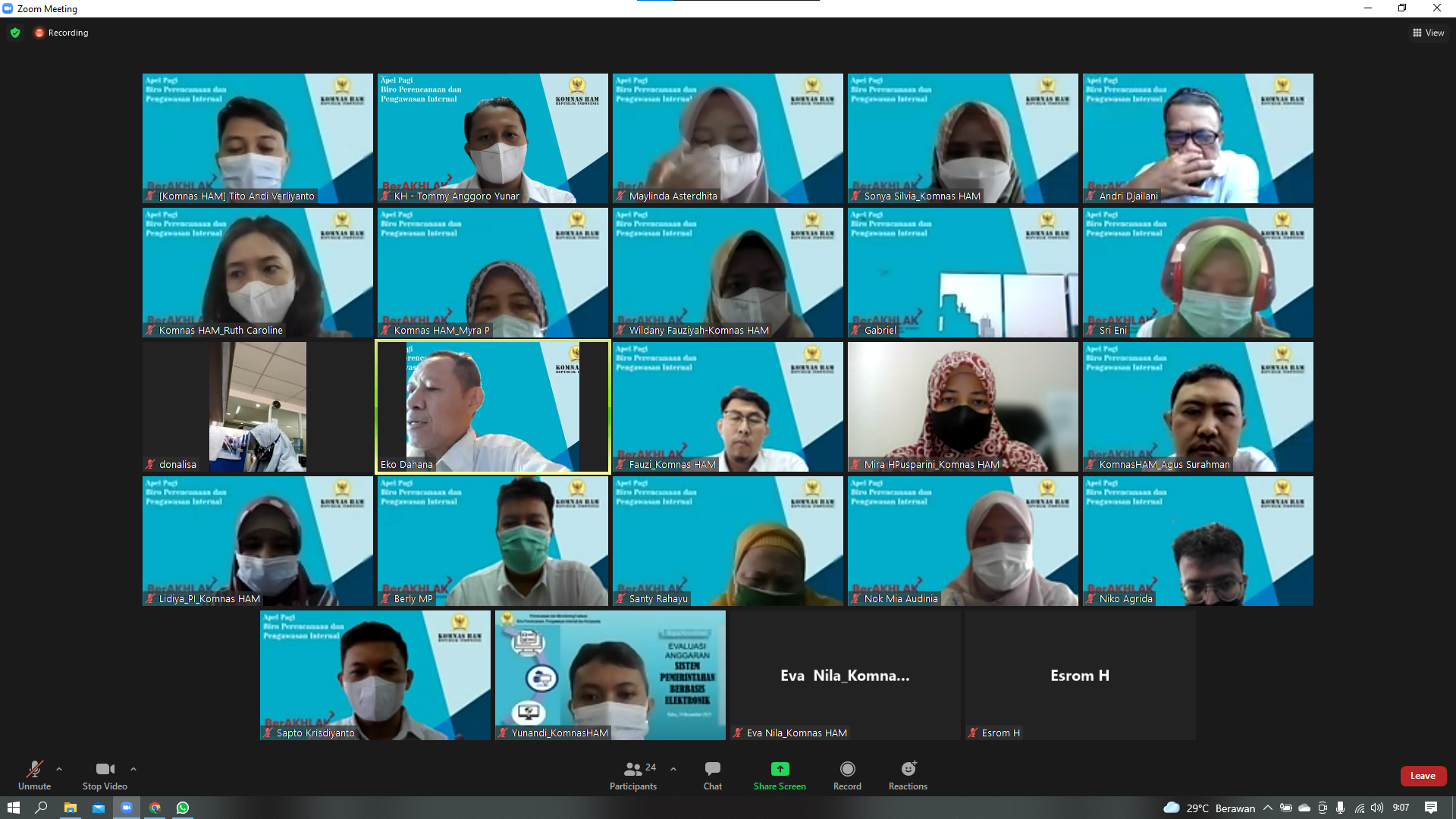The height and width of the screenshot is (819, 1456).
Task: Click the taskbar microphone tray icon
Action: 1340,808
